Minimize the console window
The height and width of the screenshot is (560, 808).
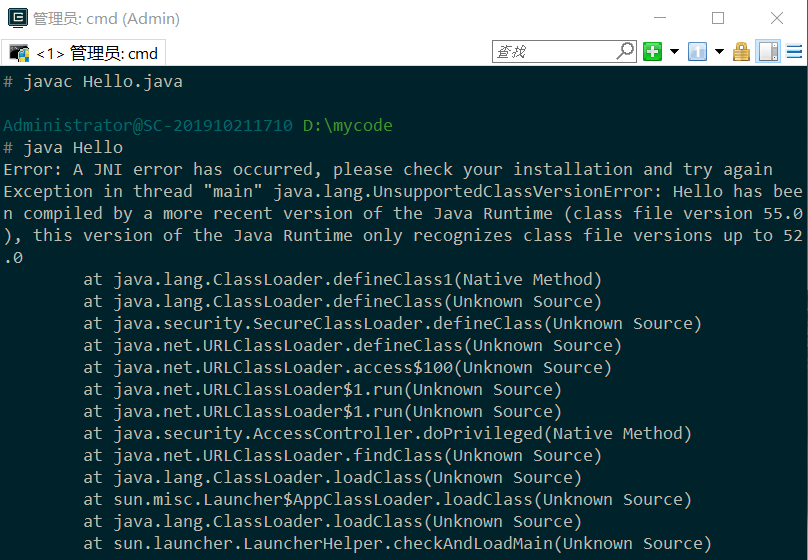click(660, 18)
